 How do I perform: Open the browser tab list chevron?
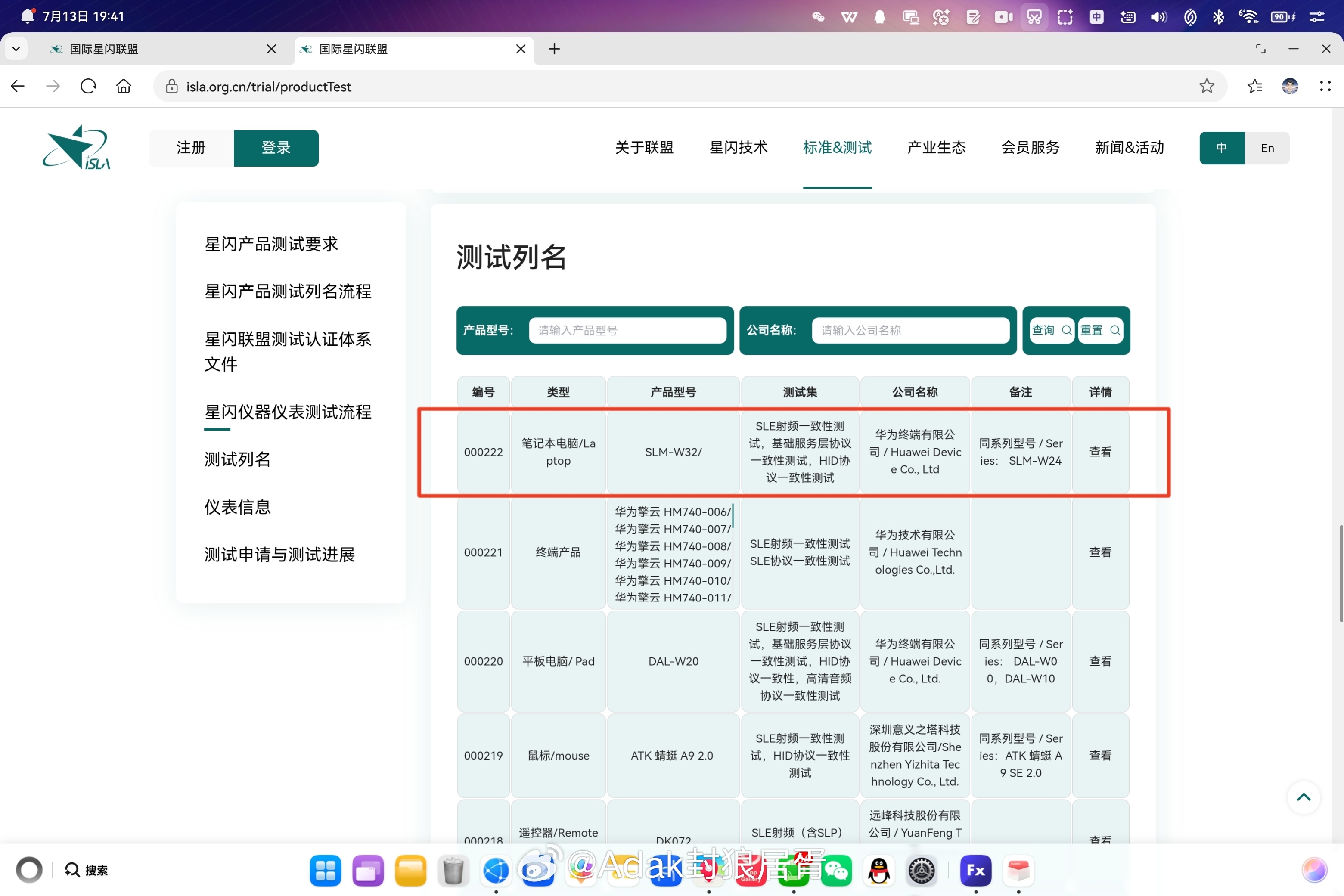pyautogui.click(x=16, y=49)
